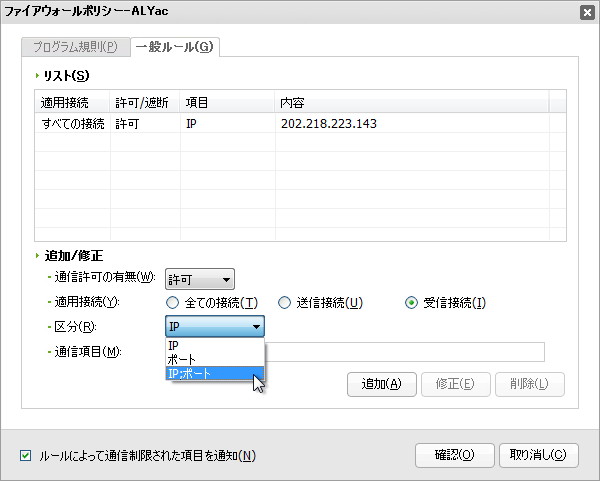The height and width of the screenshot is (481, 600).
Task: Confirm with the 確認(O) button
Action: pos(455,455)
